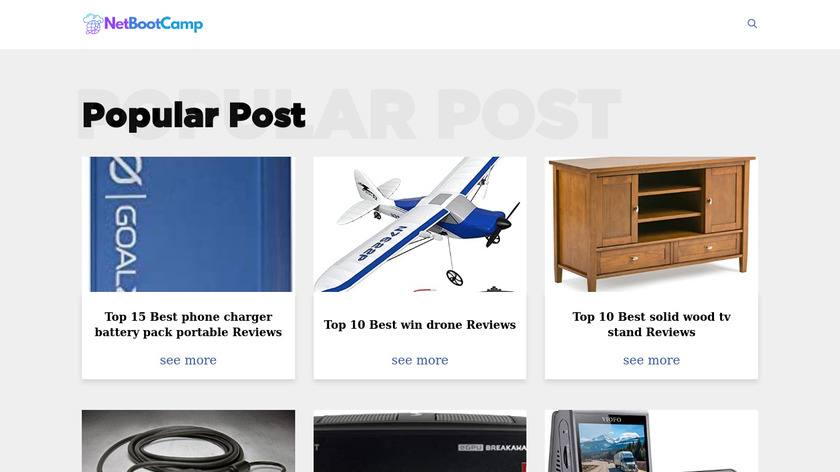Click the NetBootCamp globe logo icon
Image resolution: width=840 pixels, height=472 pixels.
tap(92, 24)
